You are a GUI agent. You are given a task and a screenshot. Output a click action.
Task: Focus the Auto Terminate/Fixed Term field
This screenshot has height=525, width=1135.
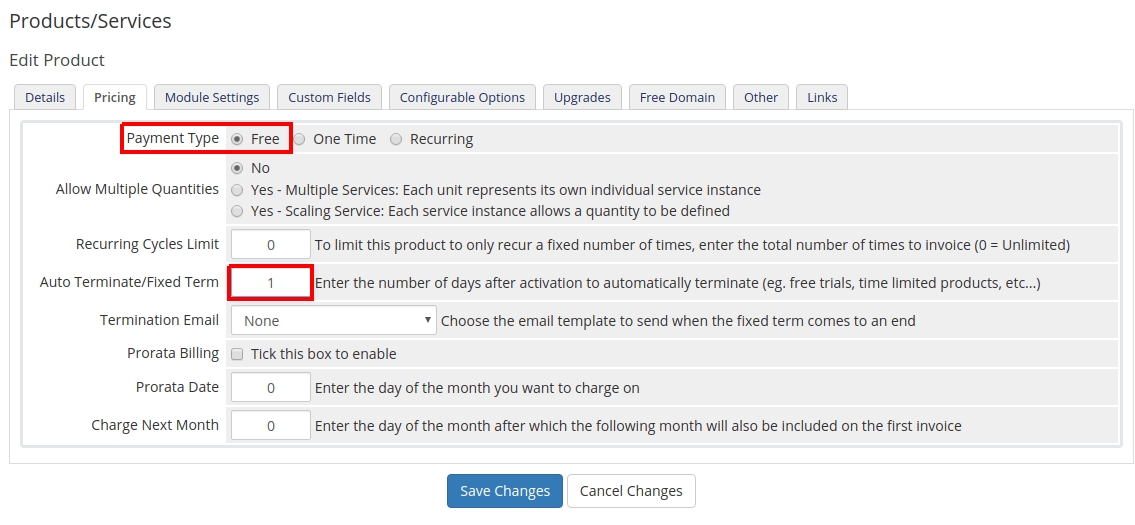coord(271,283)
